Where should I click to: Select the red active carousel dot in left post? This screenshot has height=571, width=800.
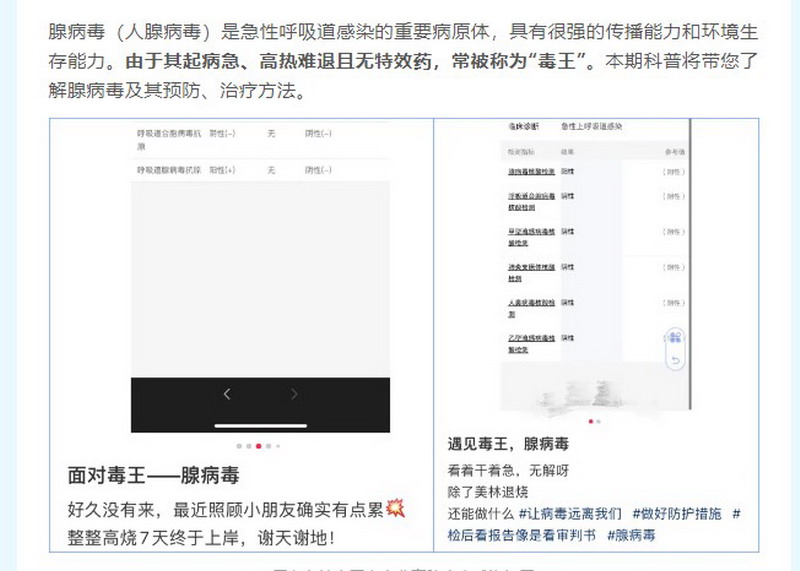(x=258, y=446)
